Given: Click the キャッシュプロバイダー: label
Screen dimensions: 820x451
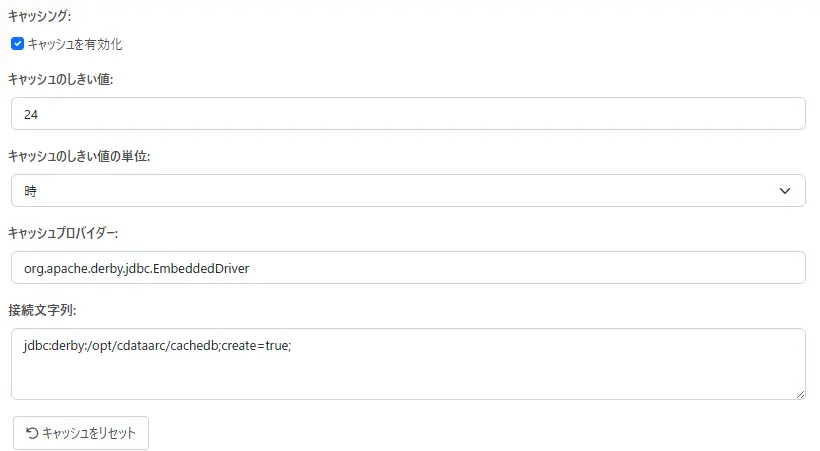Looking at the screenshot, I should click(63, 233).
